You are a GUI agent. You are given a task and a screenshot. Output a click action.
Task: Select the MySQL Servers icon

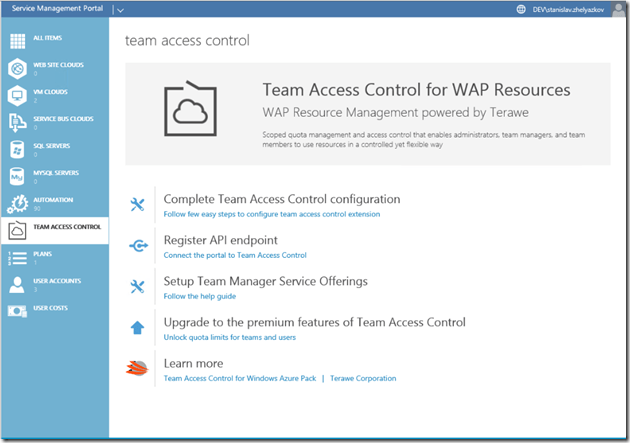point(17,177)
